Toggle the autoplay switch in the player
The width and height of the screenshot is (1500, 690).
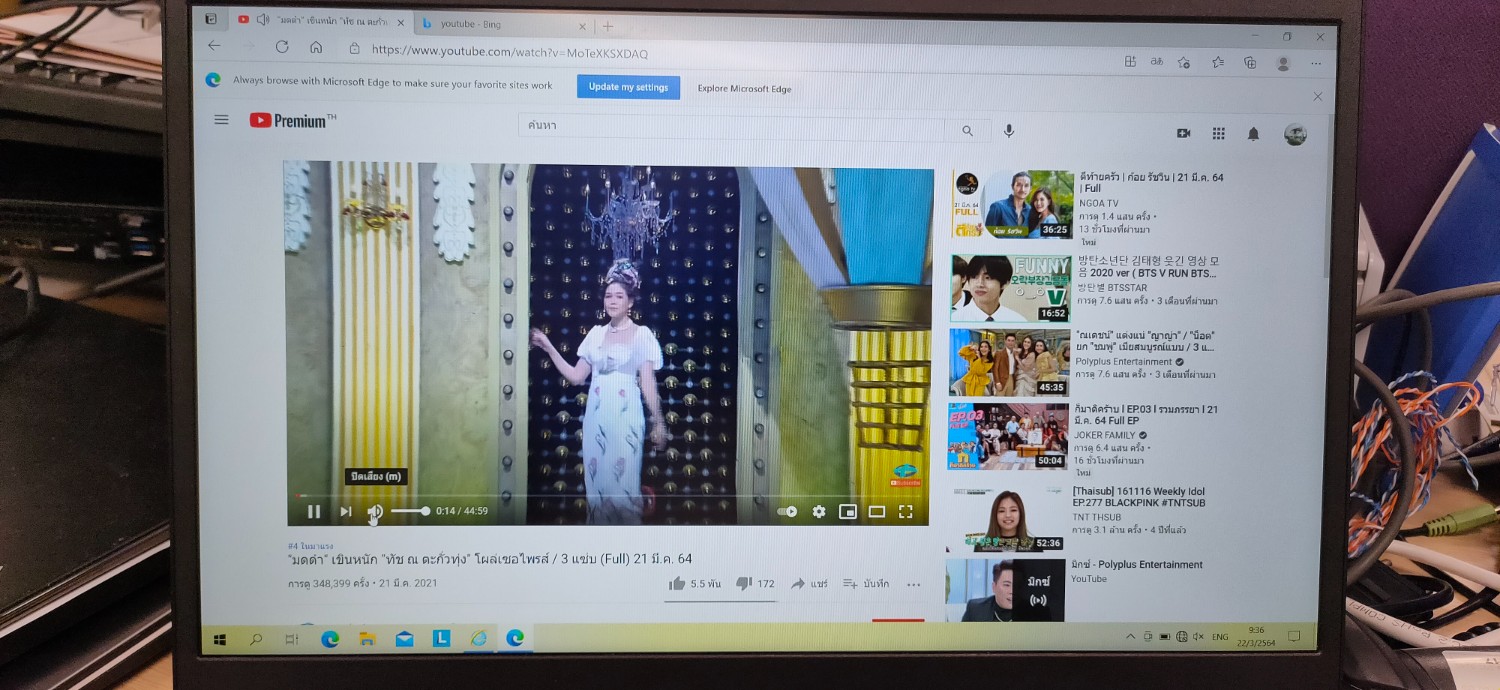[x=787, y=511]
